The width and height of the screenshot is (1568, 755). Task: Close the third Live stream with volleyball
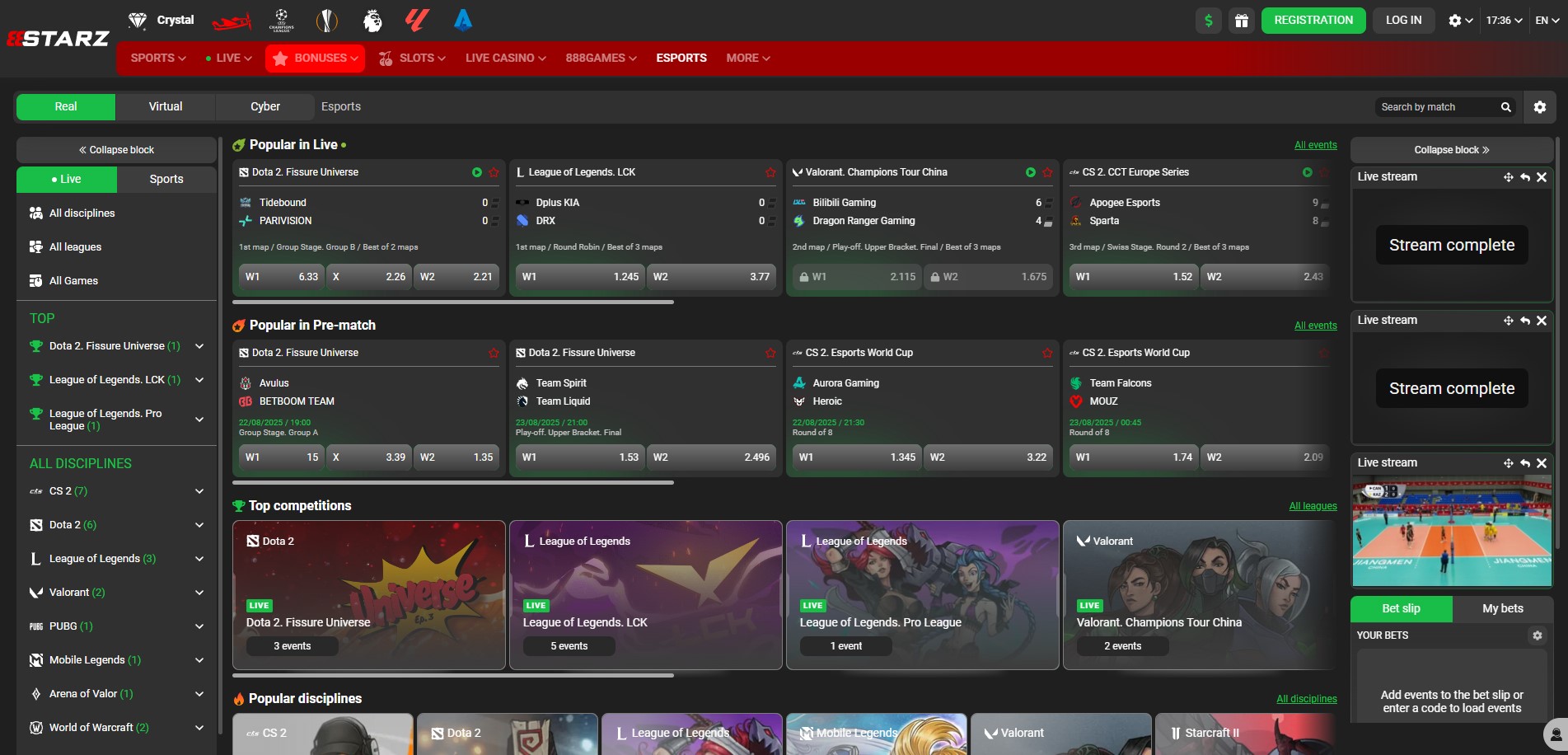[x=1542, y=463]
